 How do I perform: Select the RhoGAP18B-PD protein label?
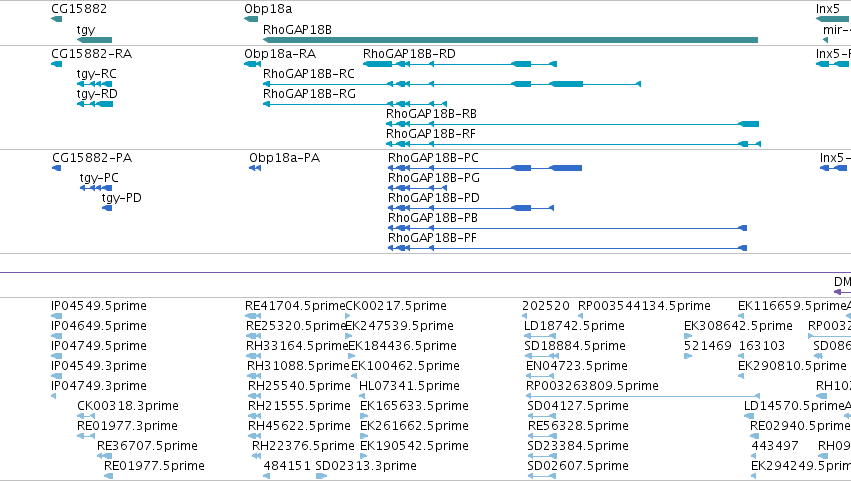click(434, 198)
